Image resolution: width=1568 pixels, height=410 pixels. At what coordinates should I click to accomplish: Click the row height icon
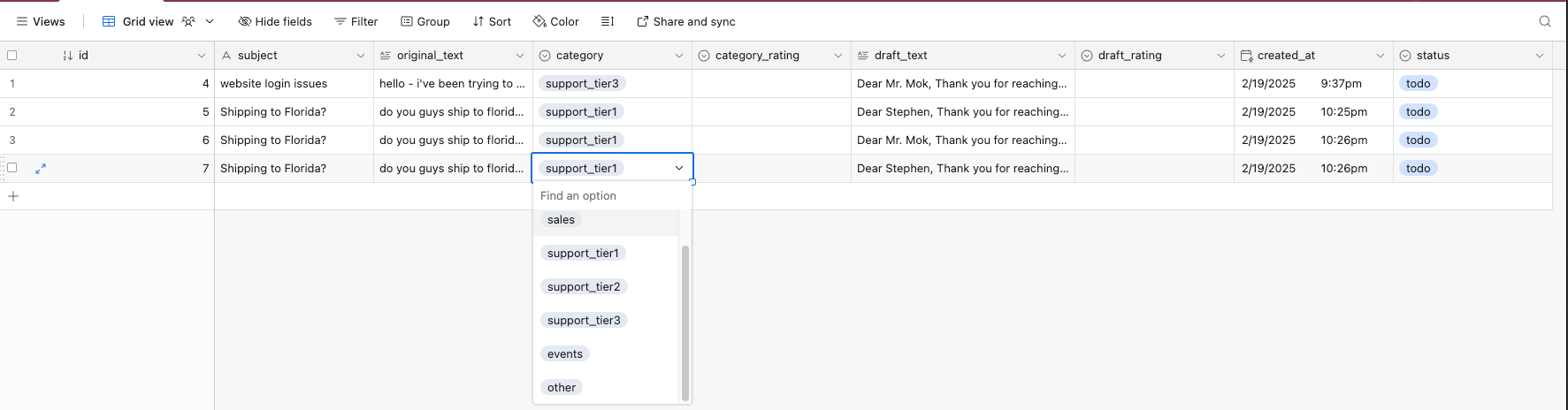click(x=608, y=21)
